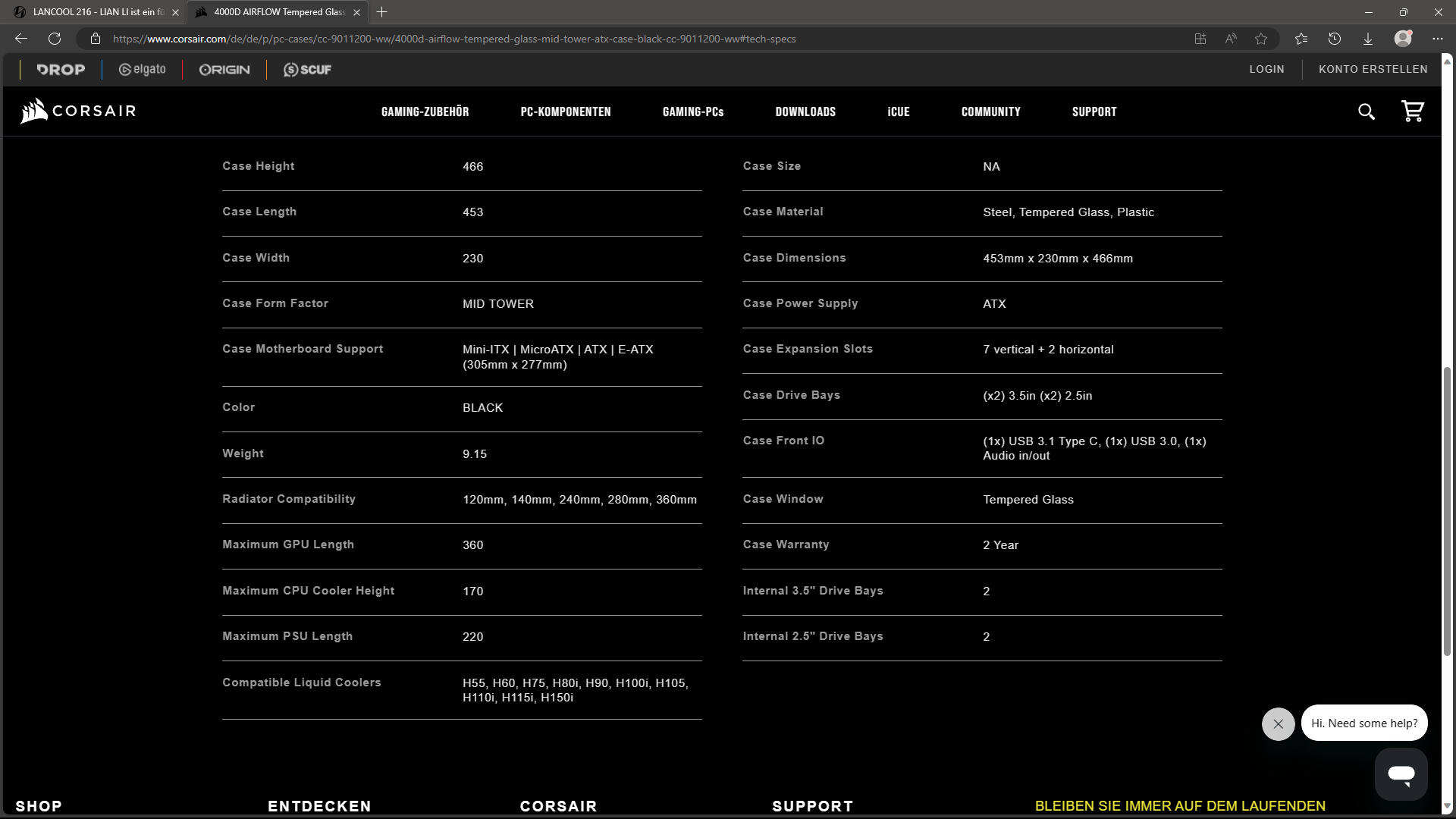Open the chat bubble widget
The width and height of the screenshot is (1456, 819).
1401,774
